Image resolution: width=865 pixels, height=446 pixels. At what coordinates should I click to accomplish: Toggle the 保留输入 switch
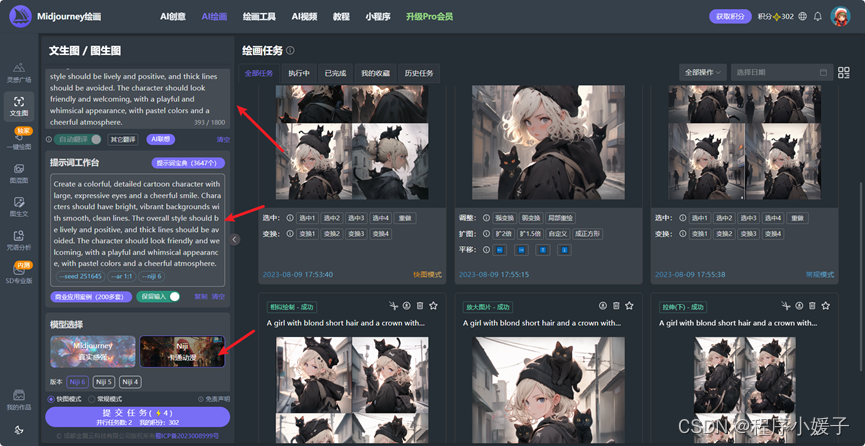(x=158, y=296)
